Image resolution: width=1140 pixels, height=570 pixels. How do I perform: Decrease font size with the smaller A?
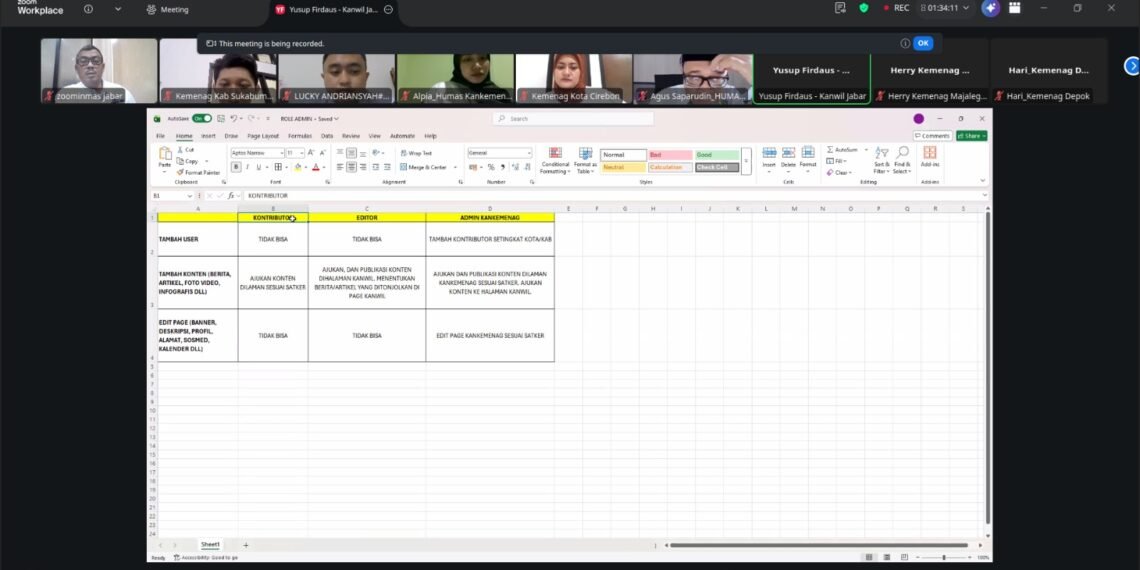click(322, 153)
